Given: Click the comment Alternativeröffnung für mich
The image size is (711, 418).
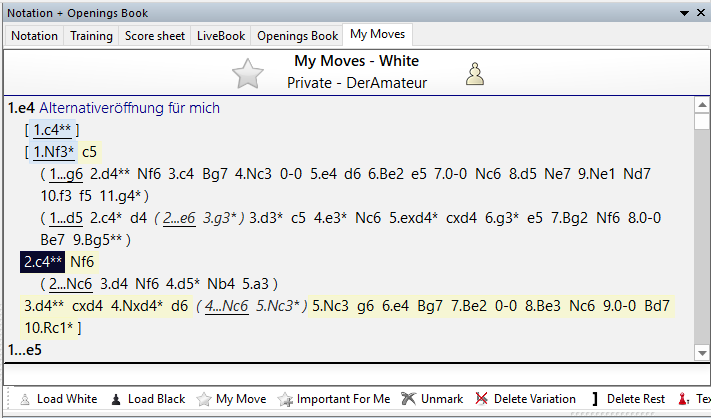Looking at the screenshot, I should point(129,108).
